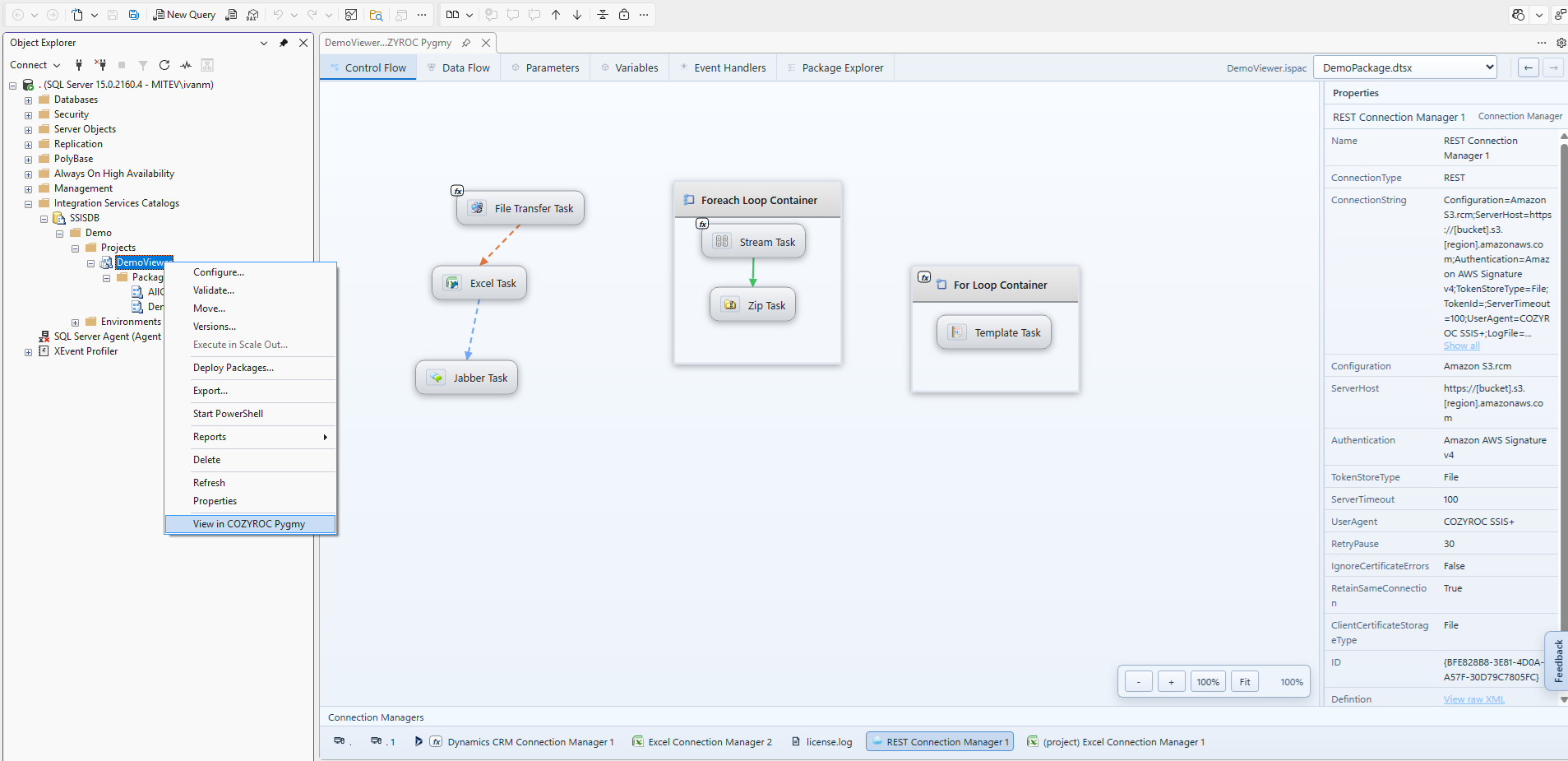Open the Feedback side tab
The image size is (1568, 761).
click(x=1557, y=661)
